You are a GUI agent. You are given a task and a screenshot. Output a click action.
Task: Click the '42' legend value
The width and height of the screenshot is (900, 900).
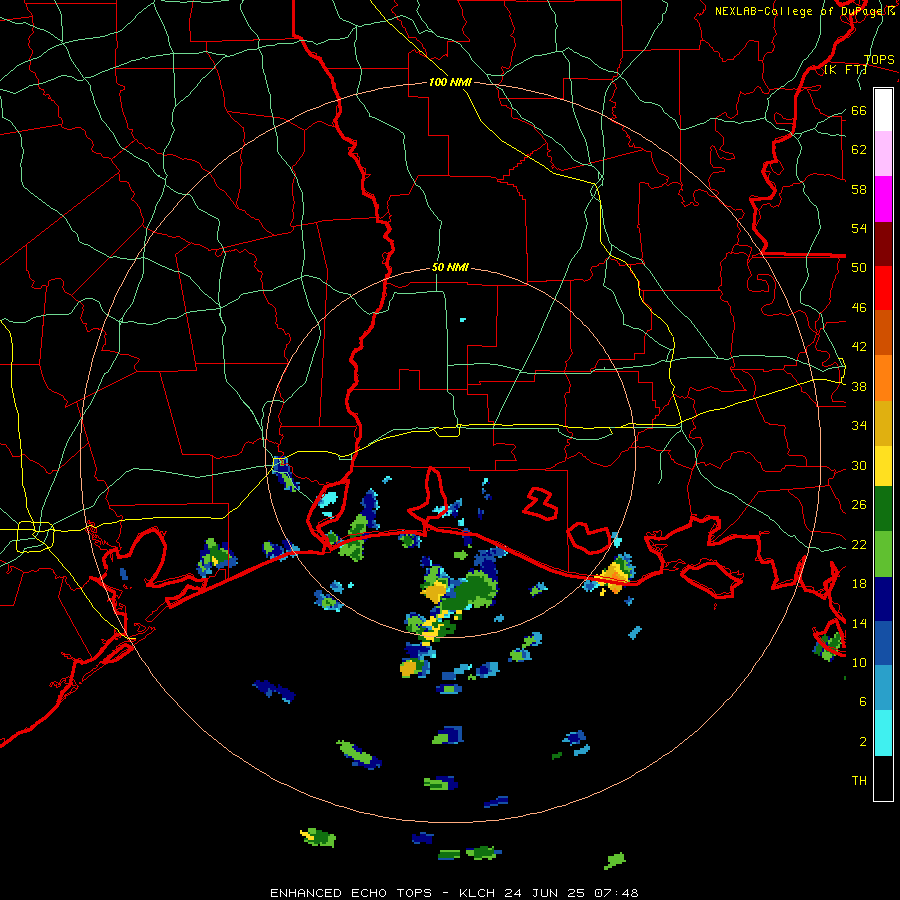(859, 347)
